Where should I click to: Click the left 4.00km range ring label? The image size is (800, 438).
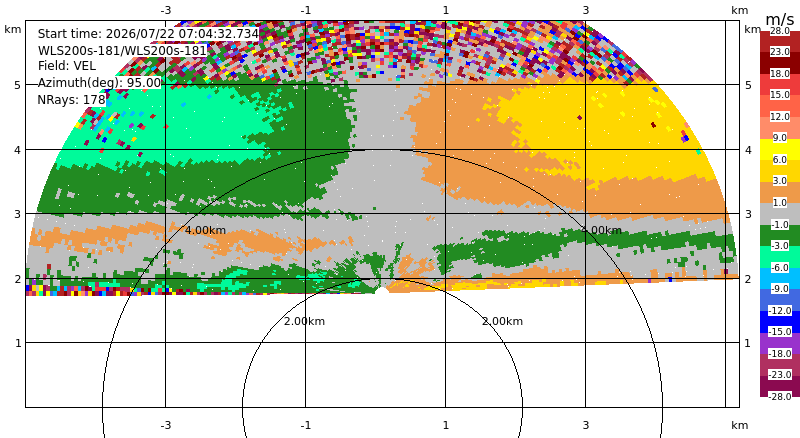point(205,230)
